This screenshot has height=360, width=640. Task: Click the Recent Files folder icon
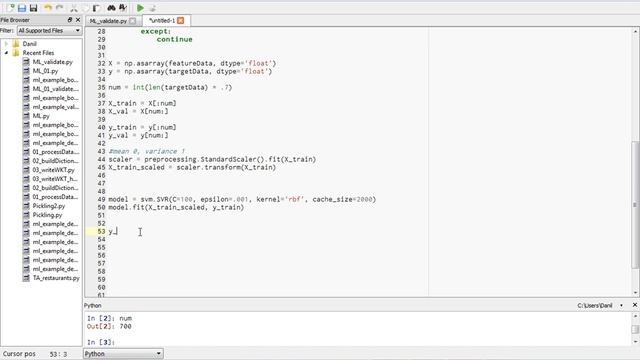(16, 53)
